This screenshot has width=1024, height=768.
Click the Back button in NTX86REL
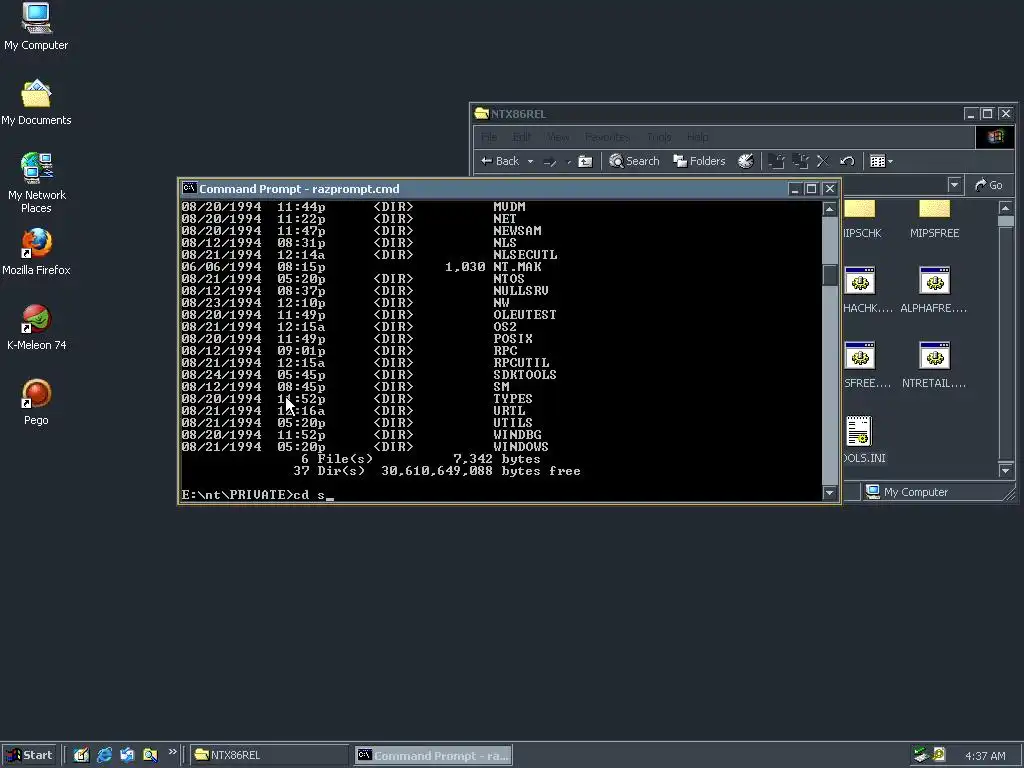(500, 161)
